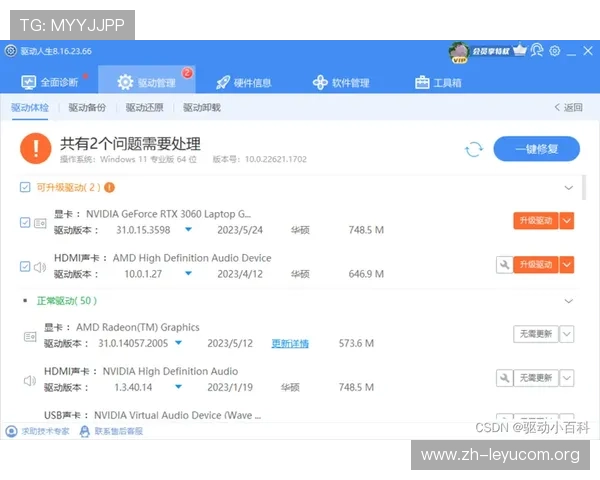Click the wrench tool for AMD HDMI audio
The image size is (600, 480).
click(504, 264)
